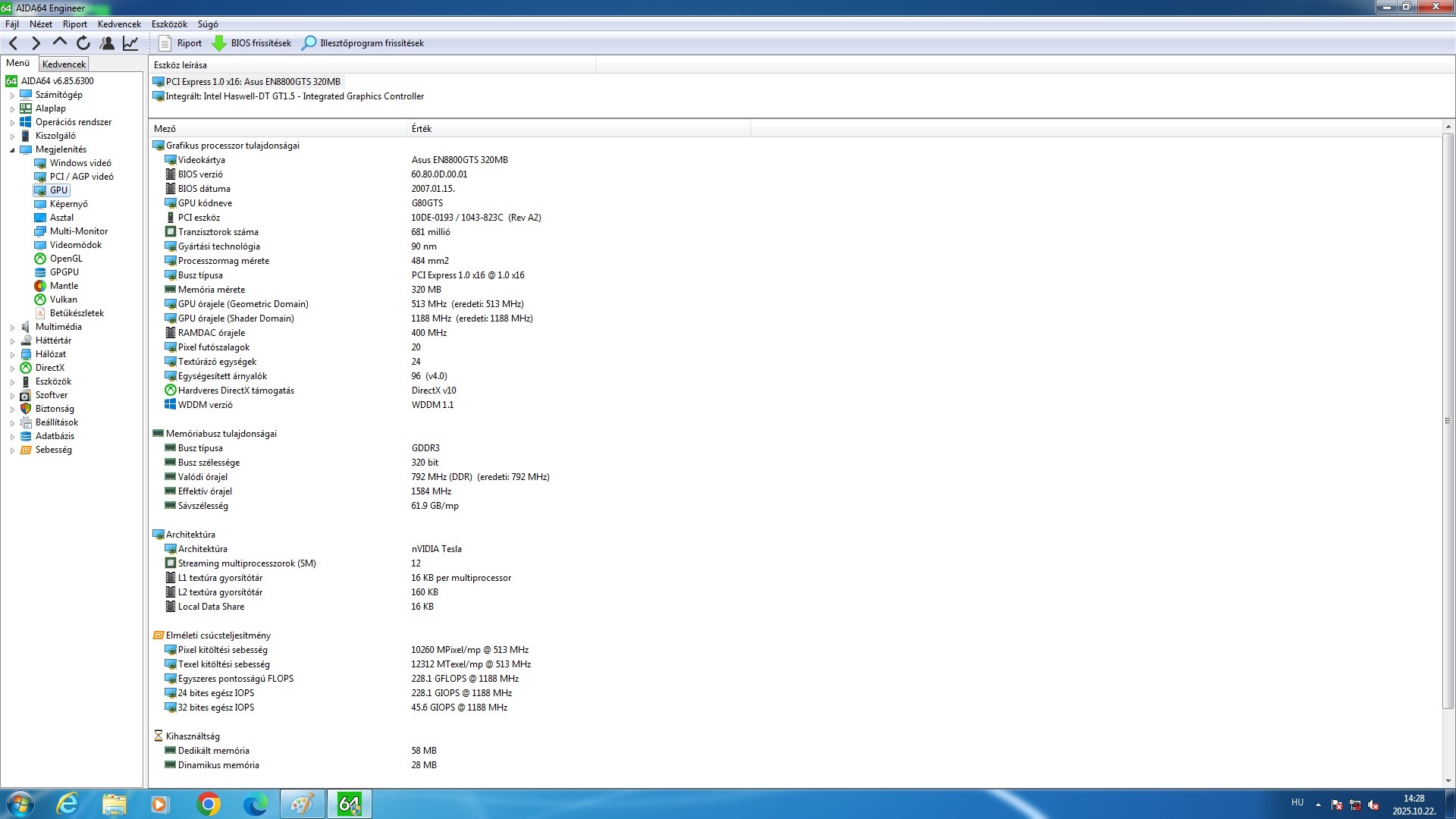Image resolution: width=1456 pixels, height=819 pixels.
Task: Expand the DirectX tree node
Action: point(12,369)
